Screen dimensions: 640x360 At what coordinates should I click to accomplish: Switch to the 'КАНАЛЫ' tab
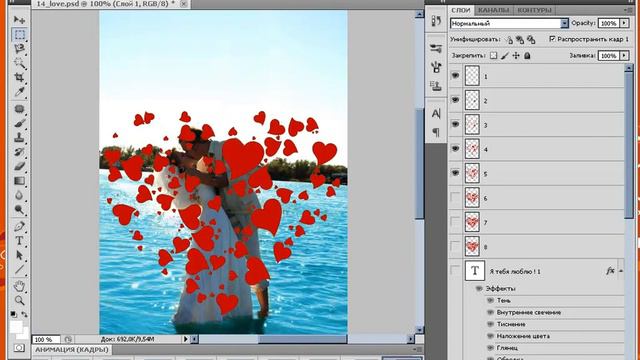[493, 10]
